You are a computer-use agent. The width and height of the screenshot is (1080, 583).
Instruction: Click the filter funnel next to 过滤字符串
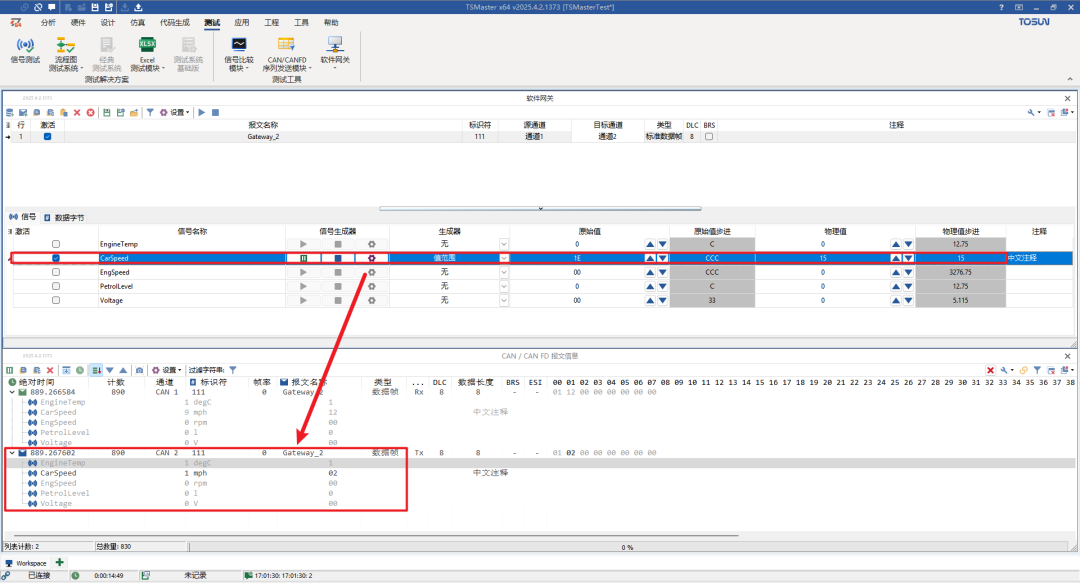233,370
